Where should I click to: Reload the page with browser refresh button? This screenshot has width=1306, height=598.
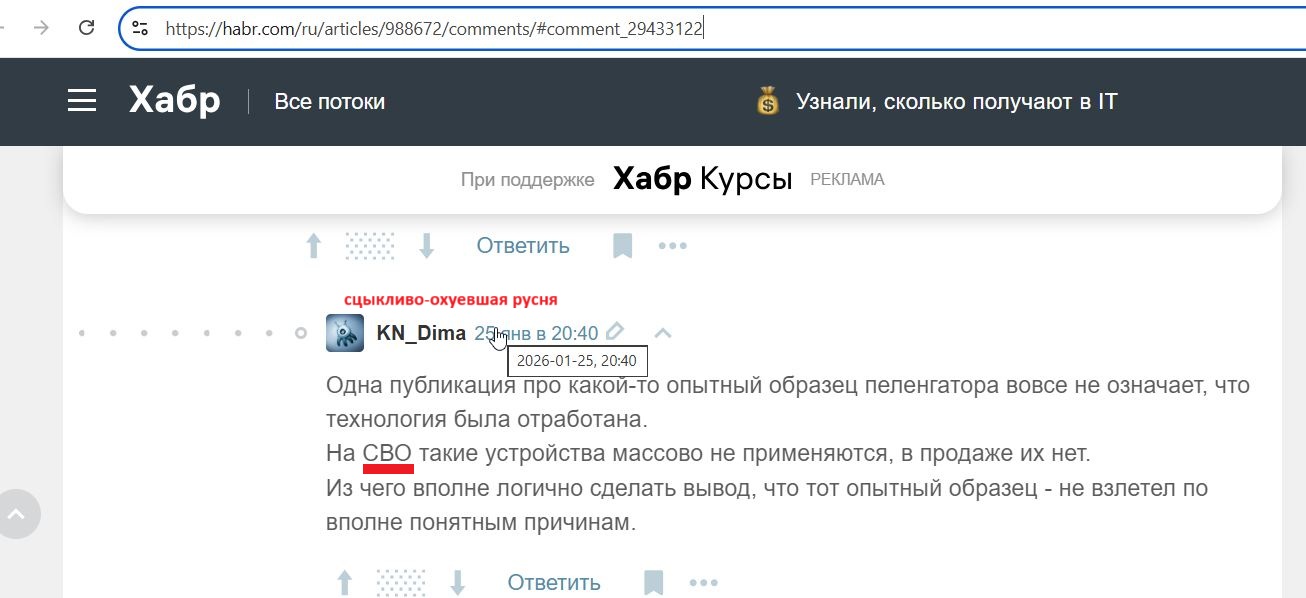pyautogui.click(x=87, y=28)
